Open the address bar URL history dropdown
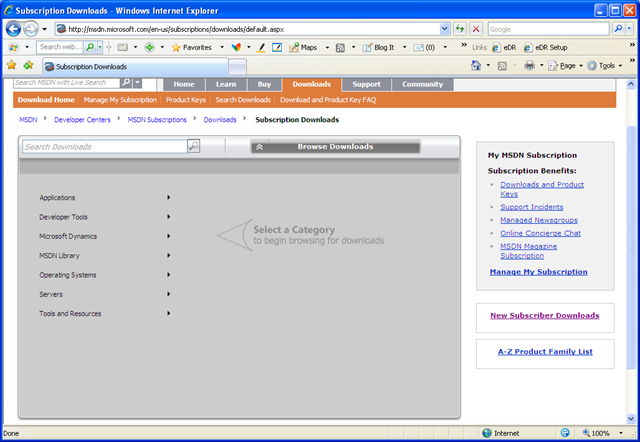This screenshot has height=442, width=640. pos(445,29)
